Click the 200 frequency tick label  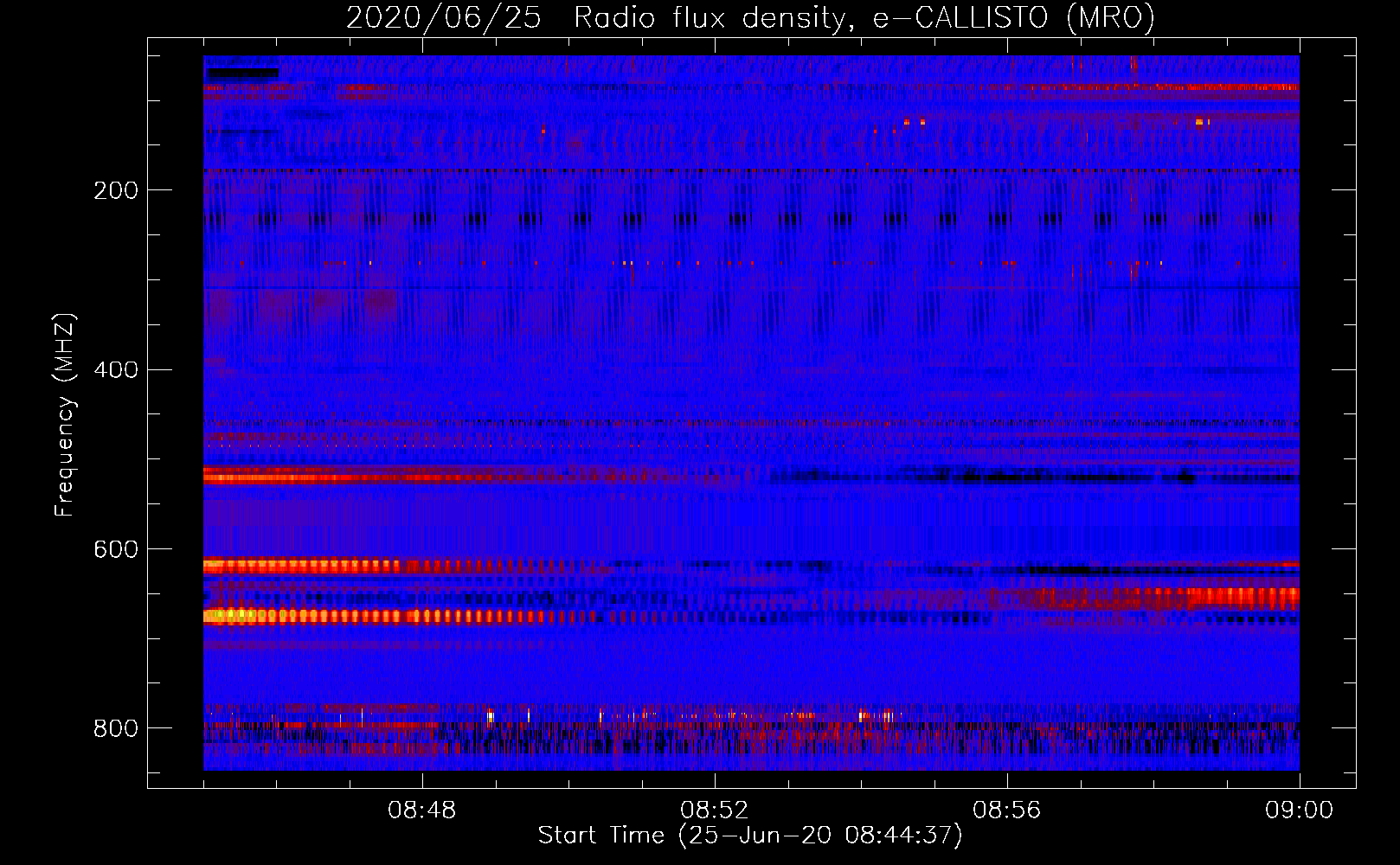coord(116,190)
